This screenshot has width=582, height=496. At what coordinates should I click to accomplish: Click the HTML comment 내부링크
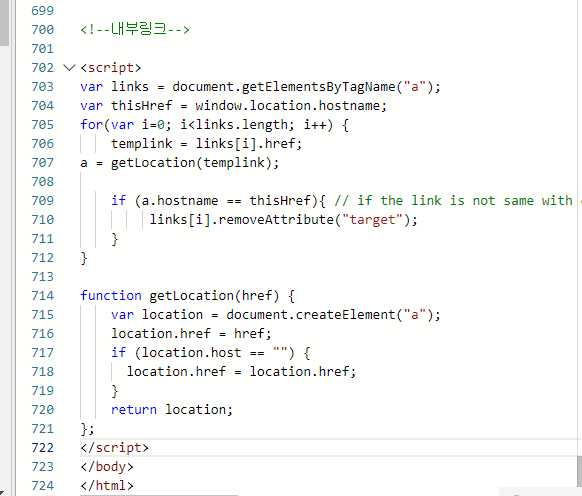click(x=135, y=29)
